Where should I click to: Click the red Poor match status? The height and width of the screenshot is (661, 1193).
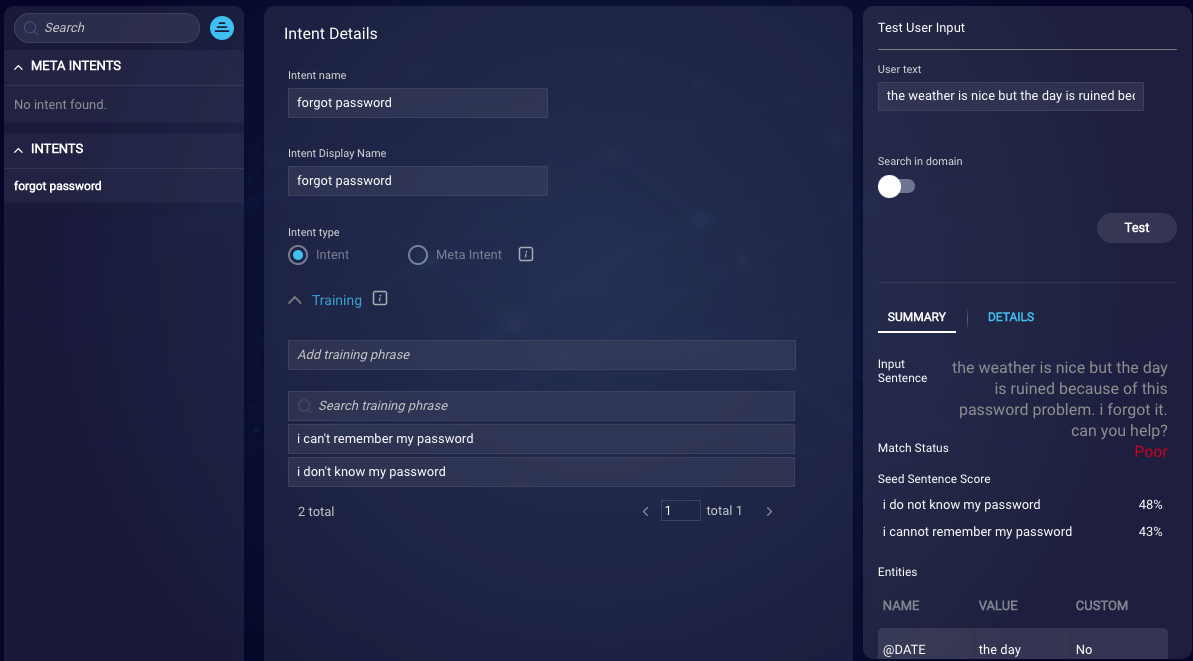point(1150,452)
